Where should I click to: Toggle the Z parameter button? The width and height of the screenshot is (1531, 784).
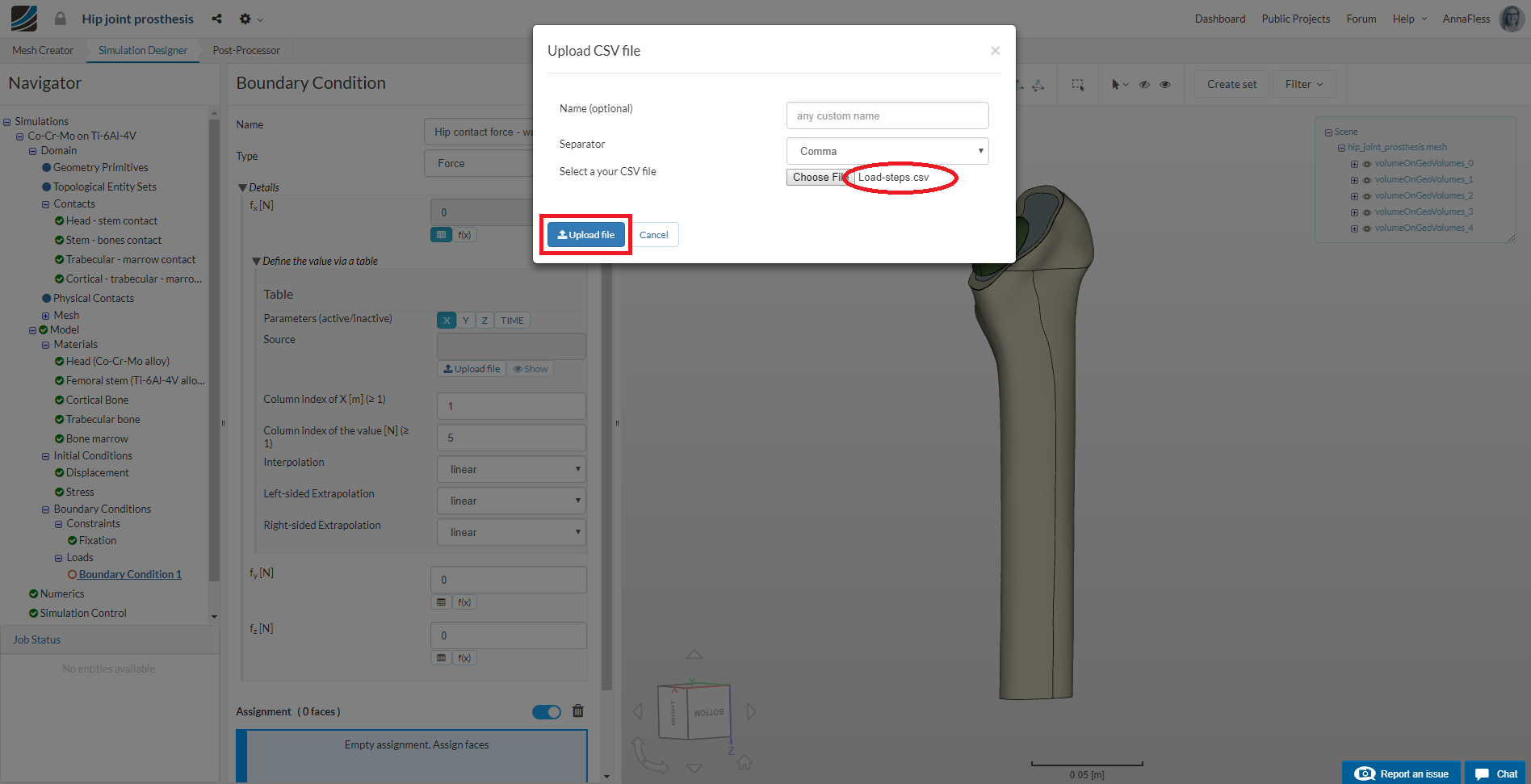point(484,321)
